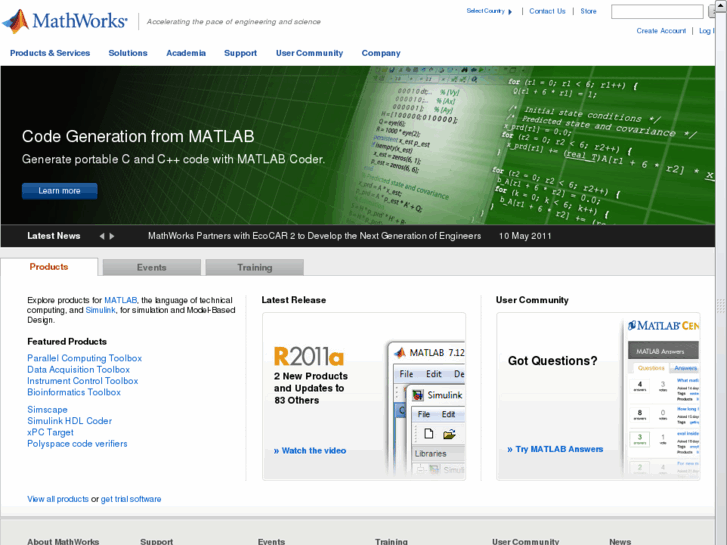This screenshot has width=727, height=545.
Task: Follow the MATLAB link in description
Action: (x=121, y=300)
